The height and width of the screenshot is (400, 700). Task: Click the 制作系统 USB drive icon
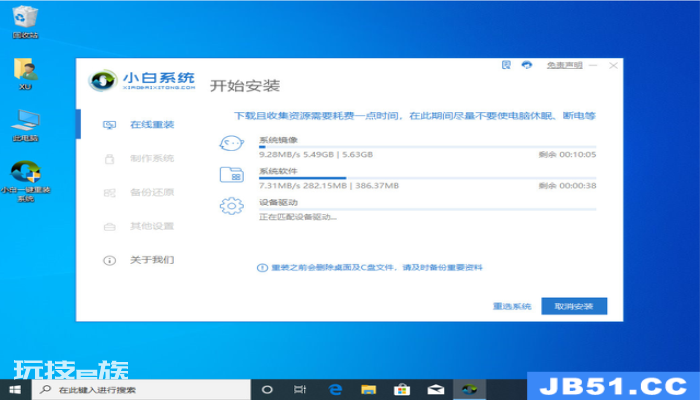pos(109,159)
